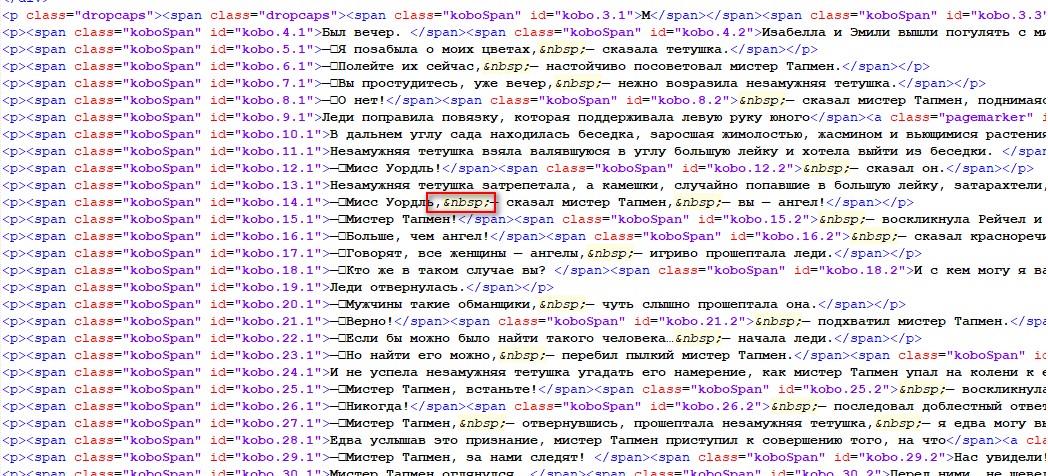Click "перебил пылкий мистер Тапмен."
This screenshot has width=1048, height=476.
pyautogui.click(x=680, y=356)
